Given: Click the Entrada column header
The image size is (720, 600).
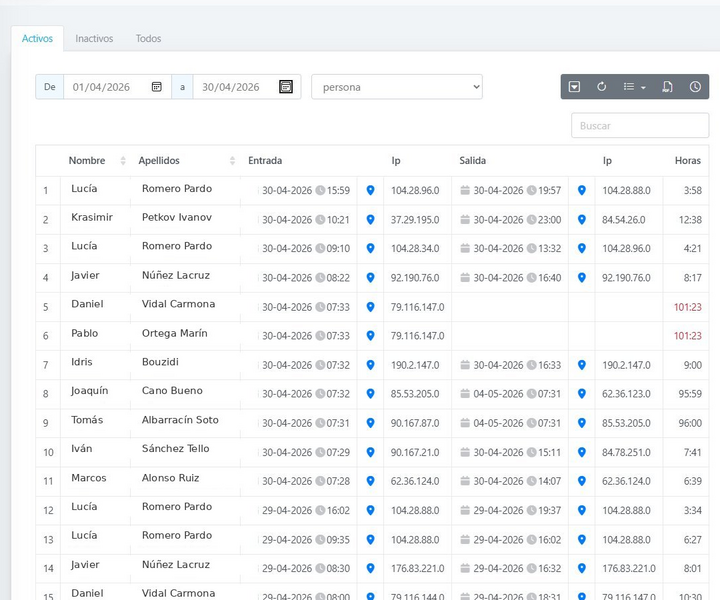Looking at the screenshot, I should point(265,161).
